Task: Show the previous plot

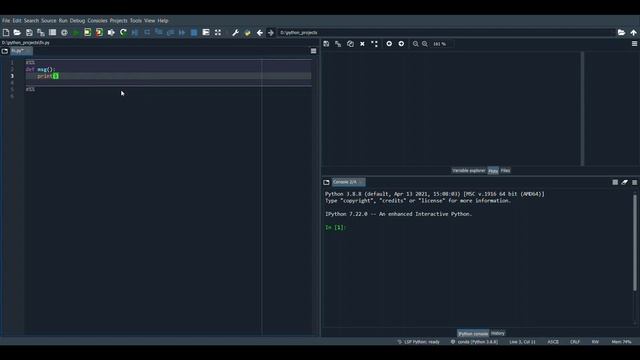Action: [389, 44]
